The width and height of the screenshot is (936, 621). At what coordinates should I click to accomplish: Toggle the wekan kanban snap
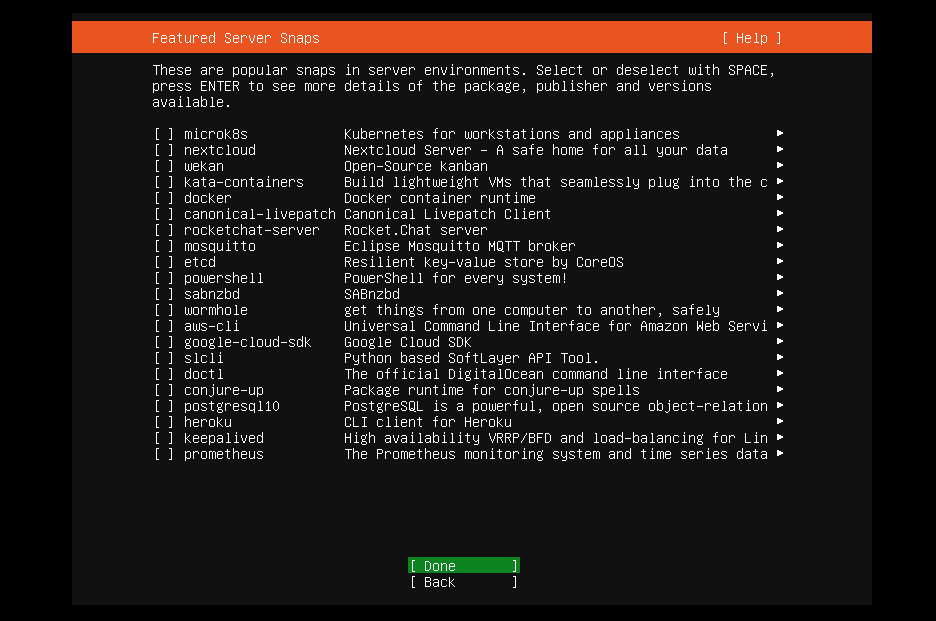(x=163, y=166)
